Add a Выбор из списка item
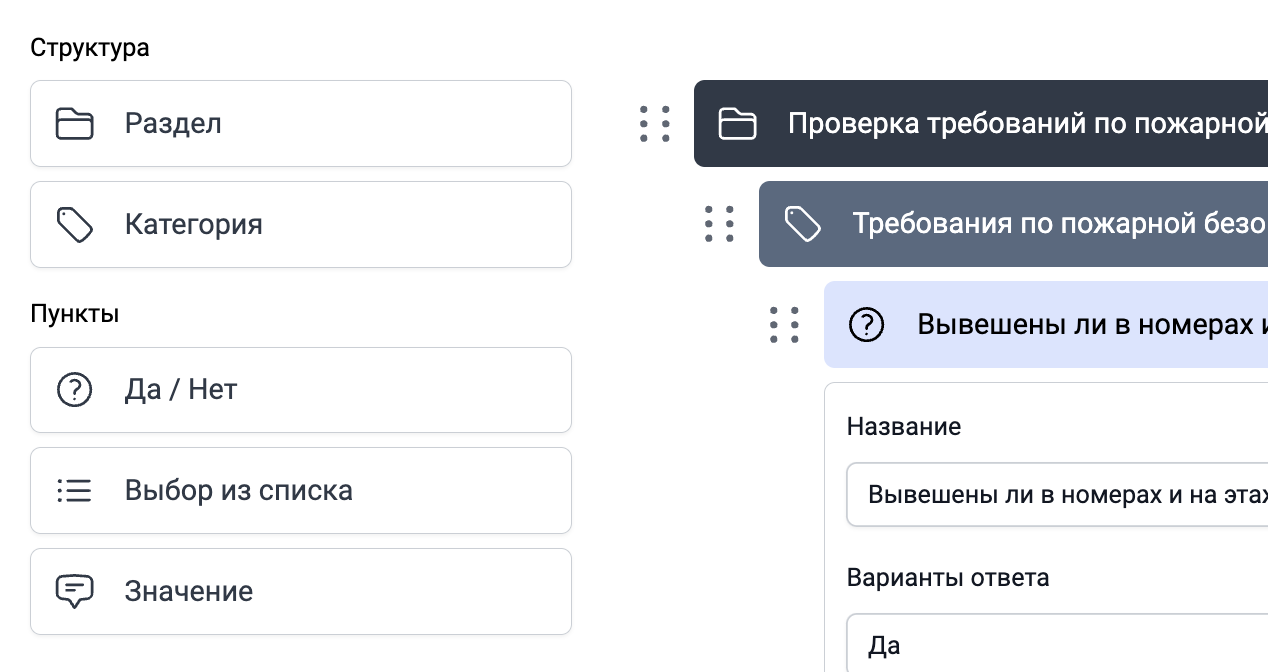 (300, 491)
